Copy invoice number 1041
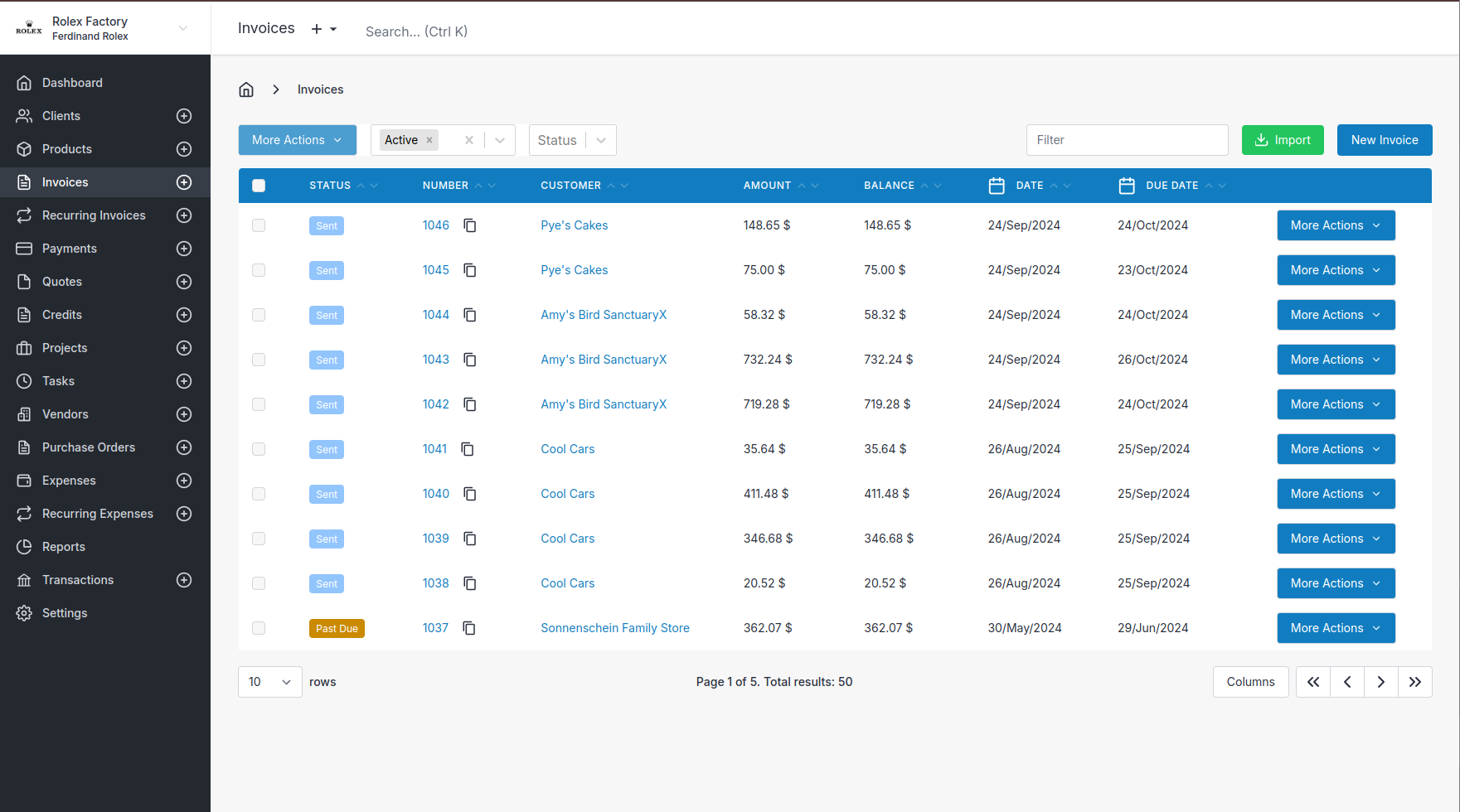This screenshot has height=812, width=1460. coord(468,449)
